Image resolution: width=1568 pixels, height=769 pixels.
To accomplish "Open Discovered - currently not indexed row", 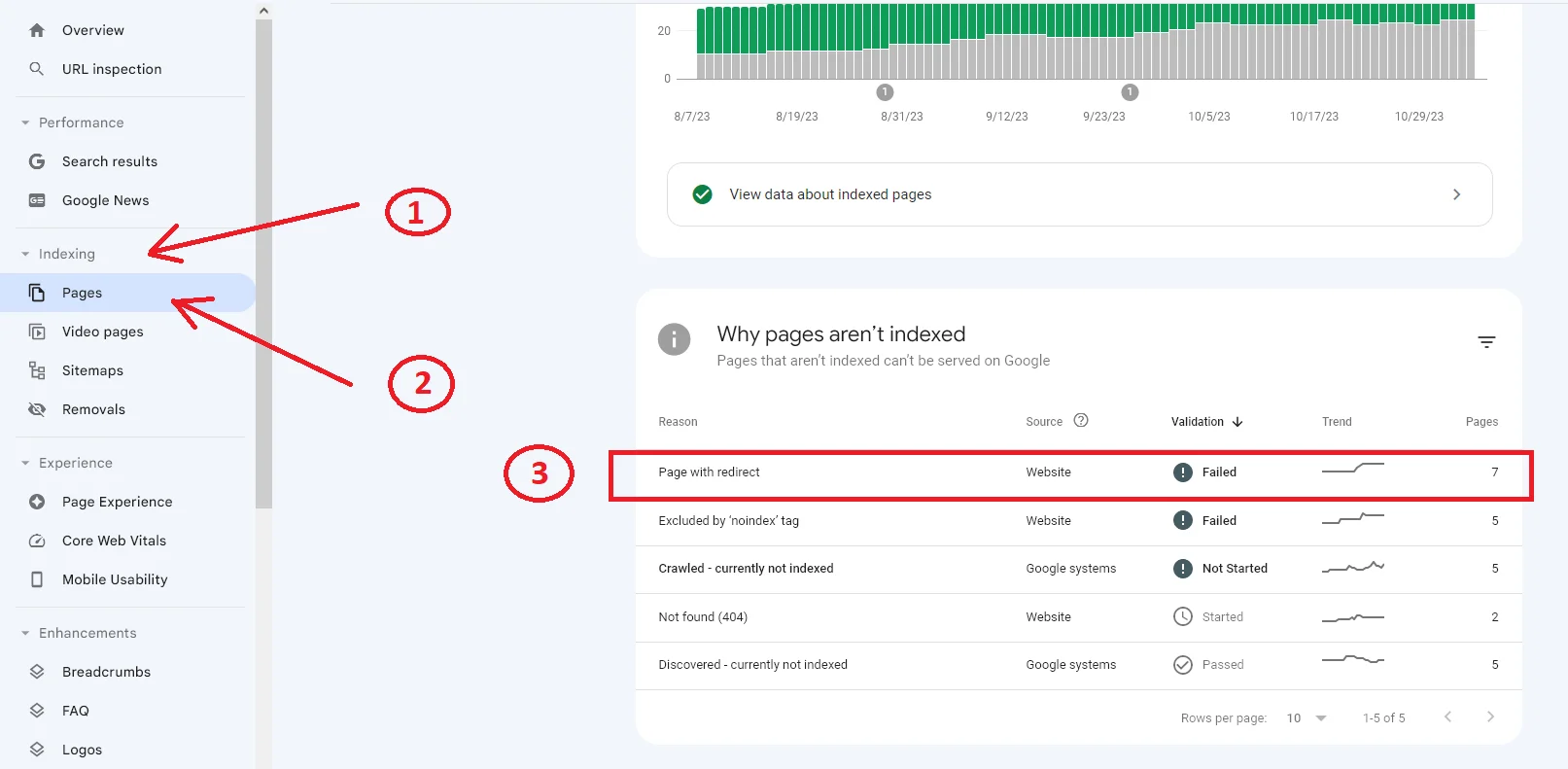I will click(x=1078, y=665).
